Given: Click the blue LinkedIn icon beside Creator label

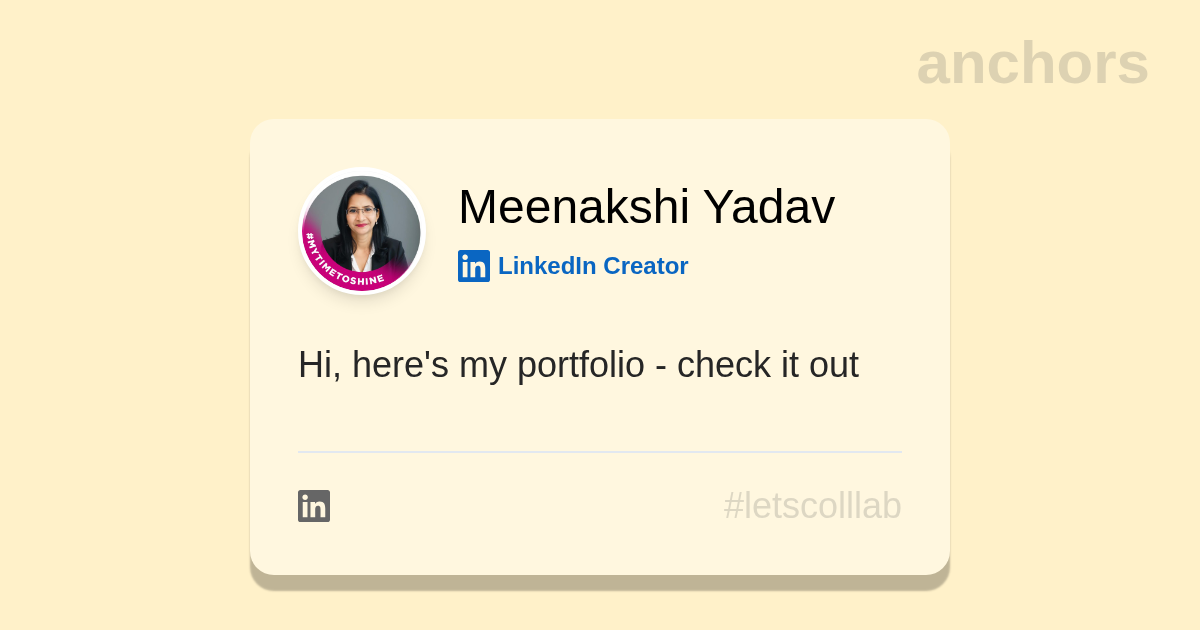Looking at the screenshot, I should [x=474, y=266].
